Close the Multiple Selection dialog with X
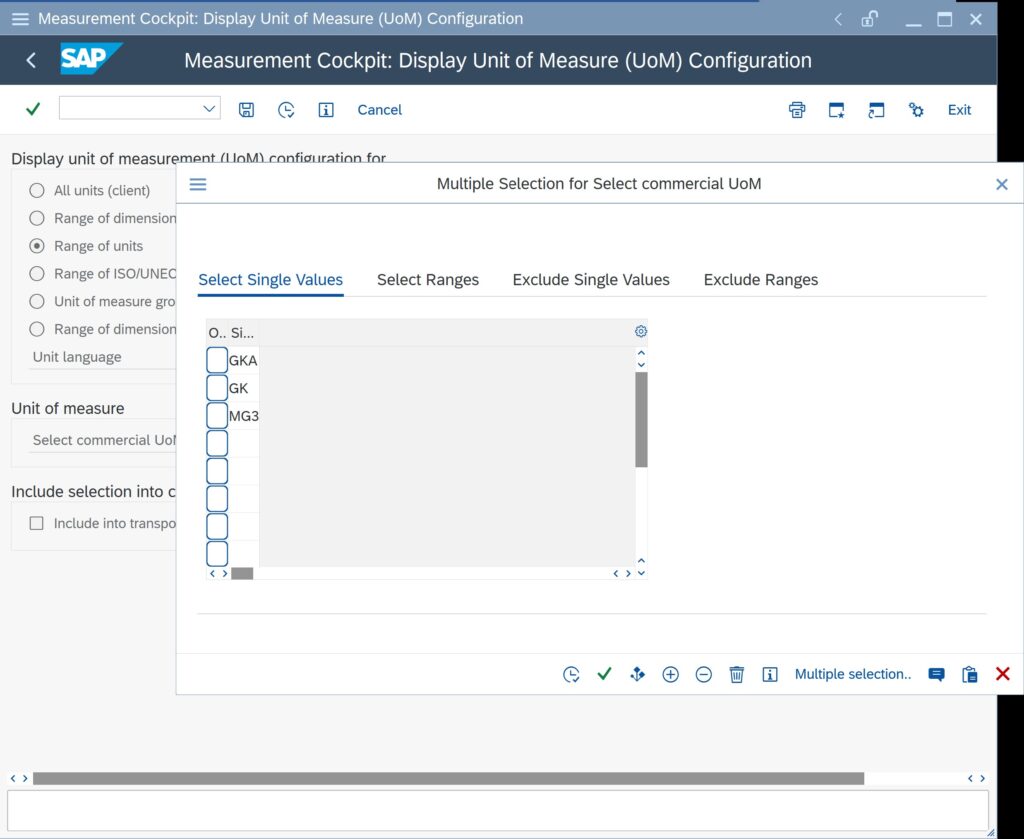The width and height of the screenshot is (1024, 839). tap(1002, 184)
